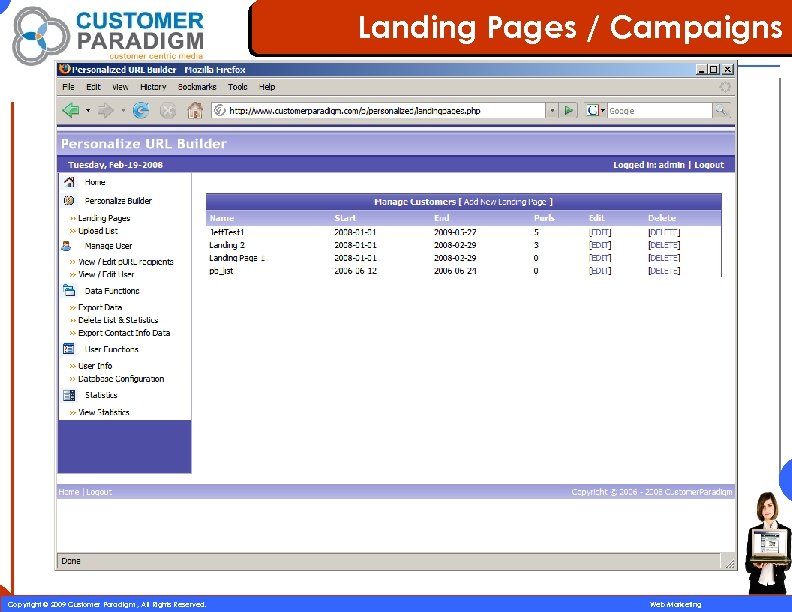The height and width of the screenshot is (612, 792).
Task: Reload the page with the refresh icon
Action: pyautogui.click(x=141, y=110)
